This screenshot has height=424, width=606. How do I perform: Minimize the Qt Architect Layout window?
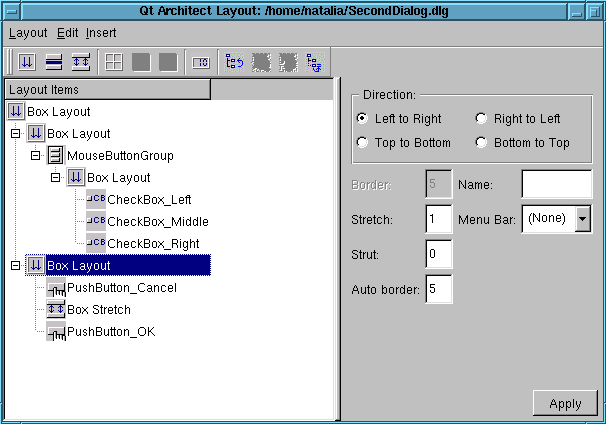tap(576, 11)
